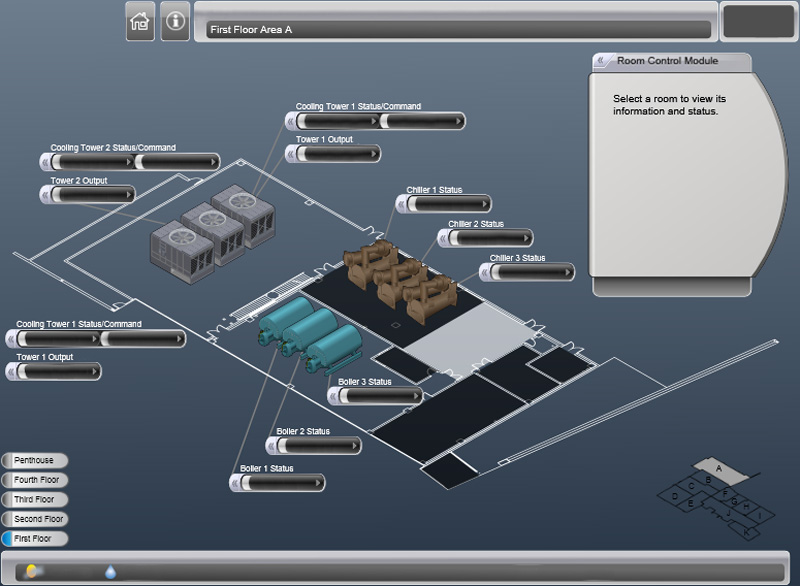This screenshot has width=800, height=586.
Task: Select area B on the mini map
Action: (x=708, y=480)
